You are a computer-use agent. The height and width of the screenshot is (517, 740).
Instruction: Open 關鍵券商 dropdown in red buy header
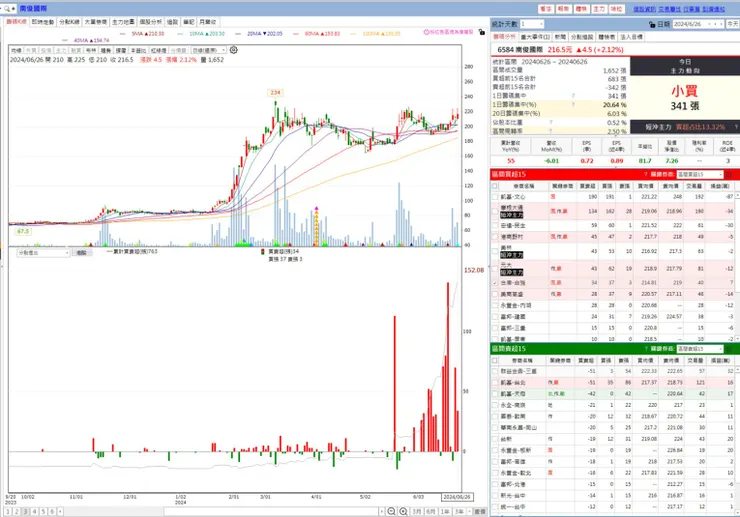point(700,175)
